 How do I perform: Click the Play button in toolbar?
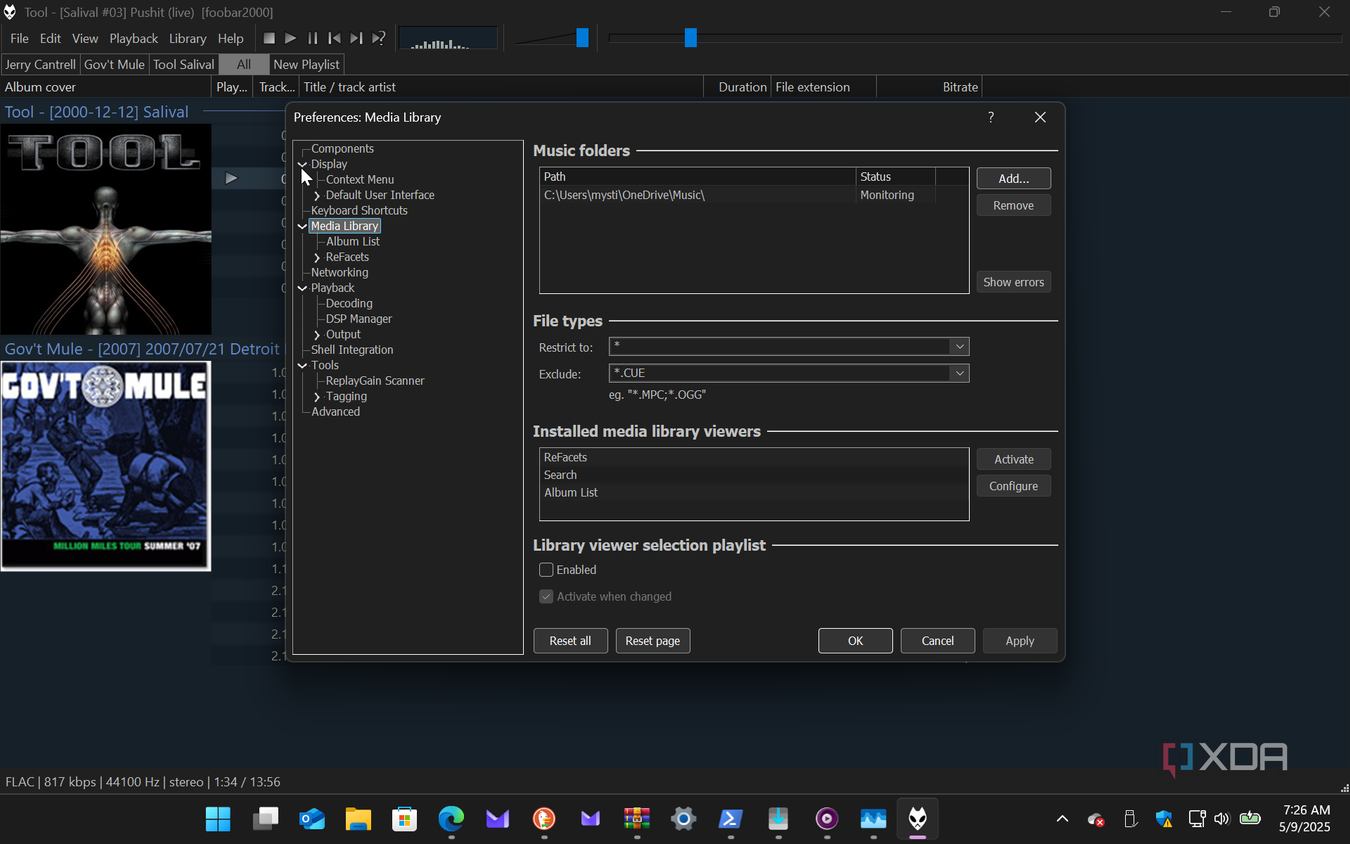pos(291,38)
